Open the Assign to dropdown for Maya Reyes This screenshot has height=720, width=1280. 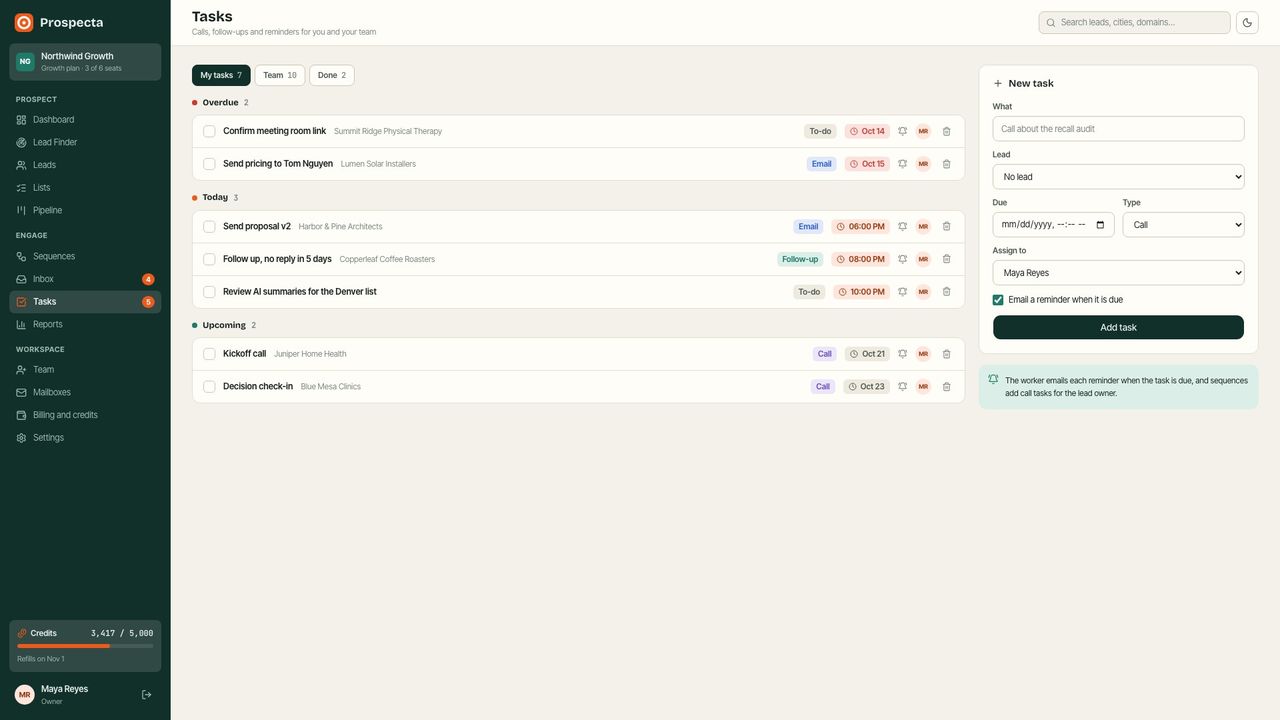pos(1118,273)
